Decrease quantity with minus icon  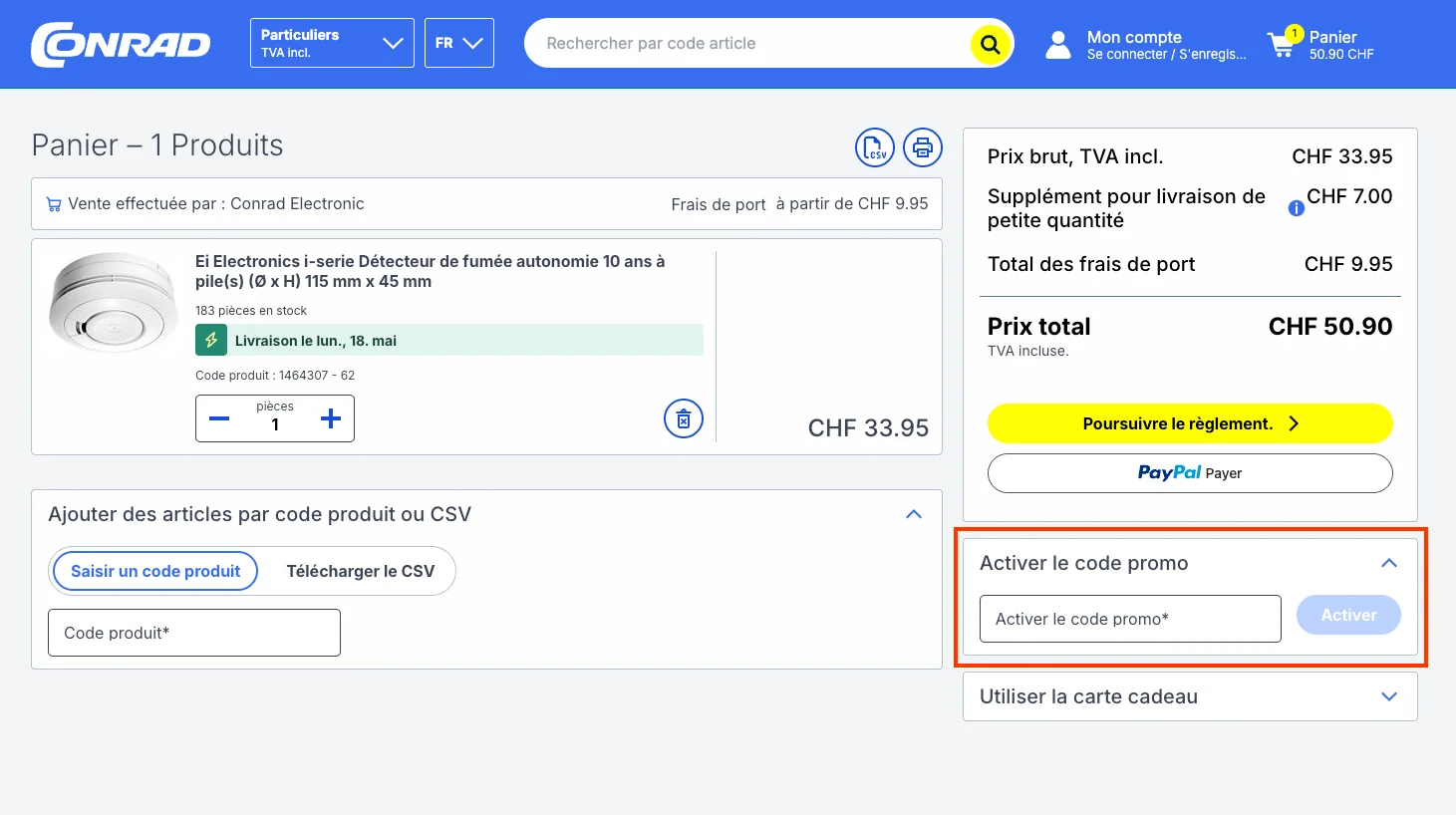pyautogui.click(x=219, y=418)
